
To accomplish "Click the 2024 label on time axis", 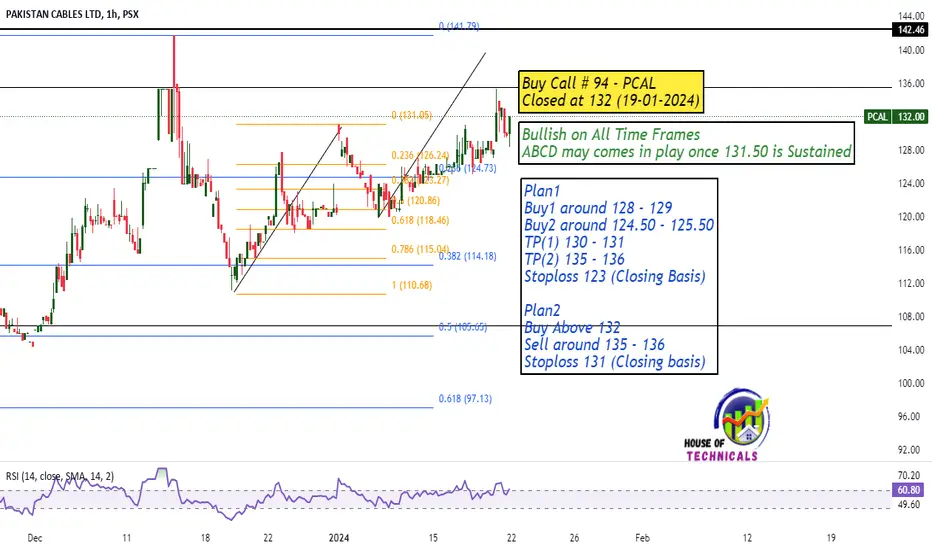I will coord(339,538).
